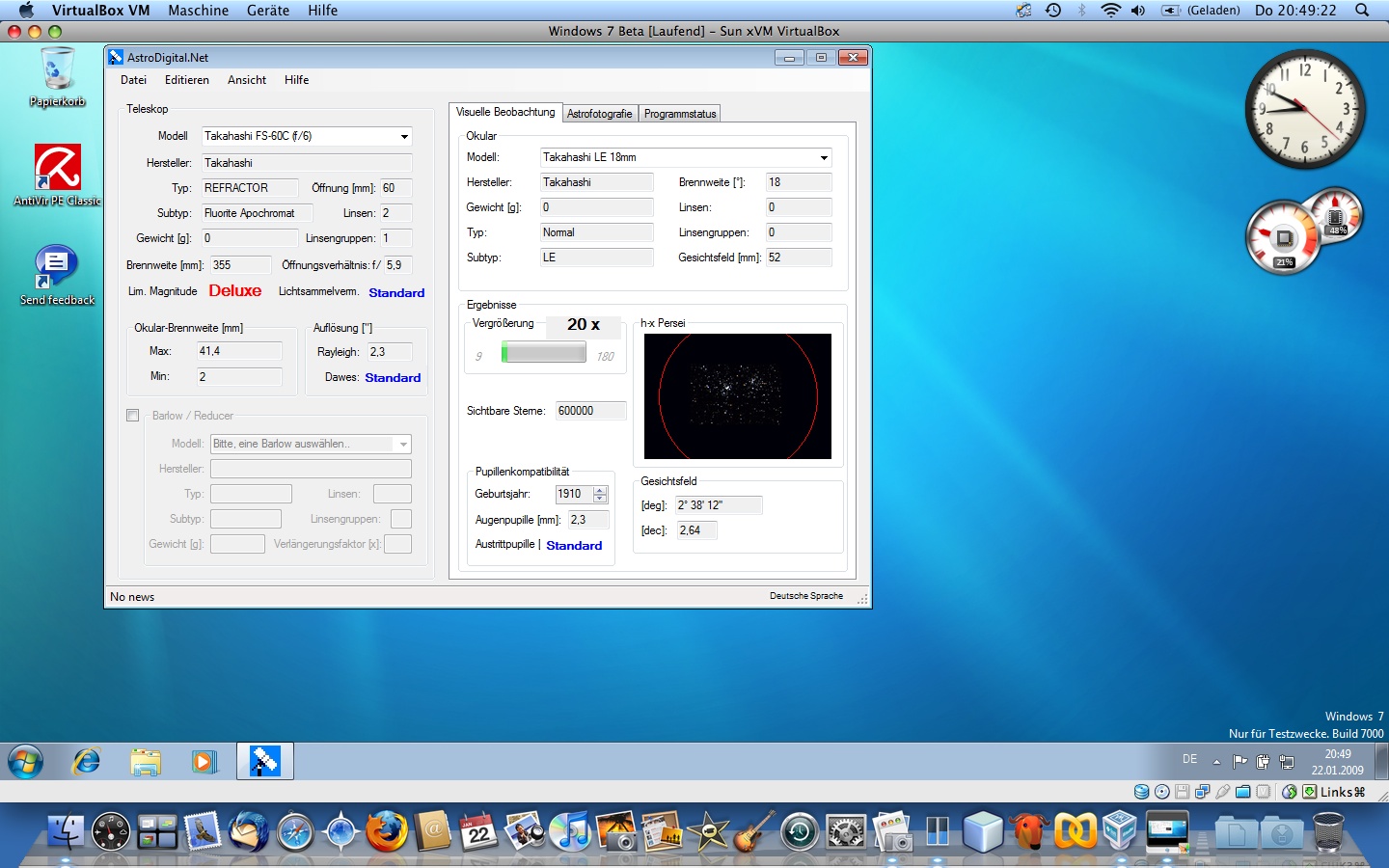Viewport: 1389px width, 868px height.
Task: Click the Augenpupille [mm] value field
Action: (x=588, y=520)
